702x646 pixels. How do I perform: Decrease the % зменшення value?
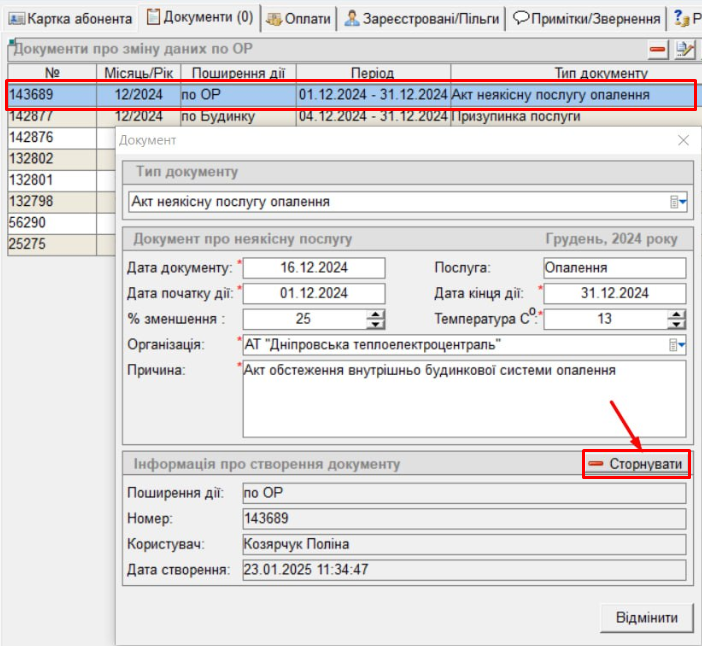coord(376,324)
